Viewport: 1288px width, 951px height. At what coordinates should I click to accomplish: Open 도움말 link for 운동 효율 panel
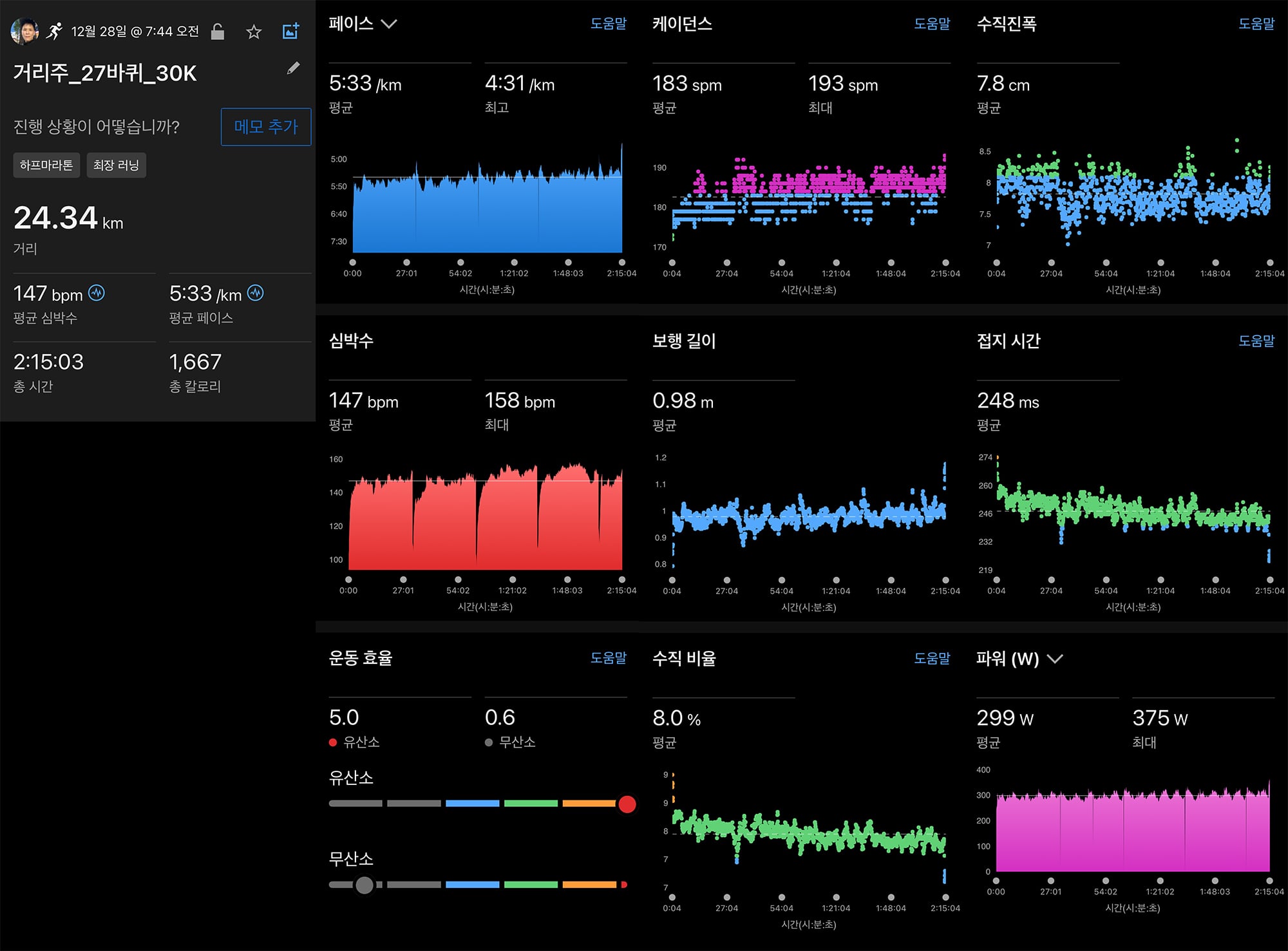pyautogui.click(x=609, y=657)
